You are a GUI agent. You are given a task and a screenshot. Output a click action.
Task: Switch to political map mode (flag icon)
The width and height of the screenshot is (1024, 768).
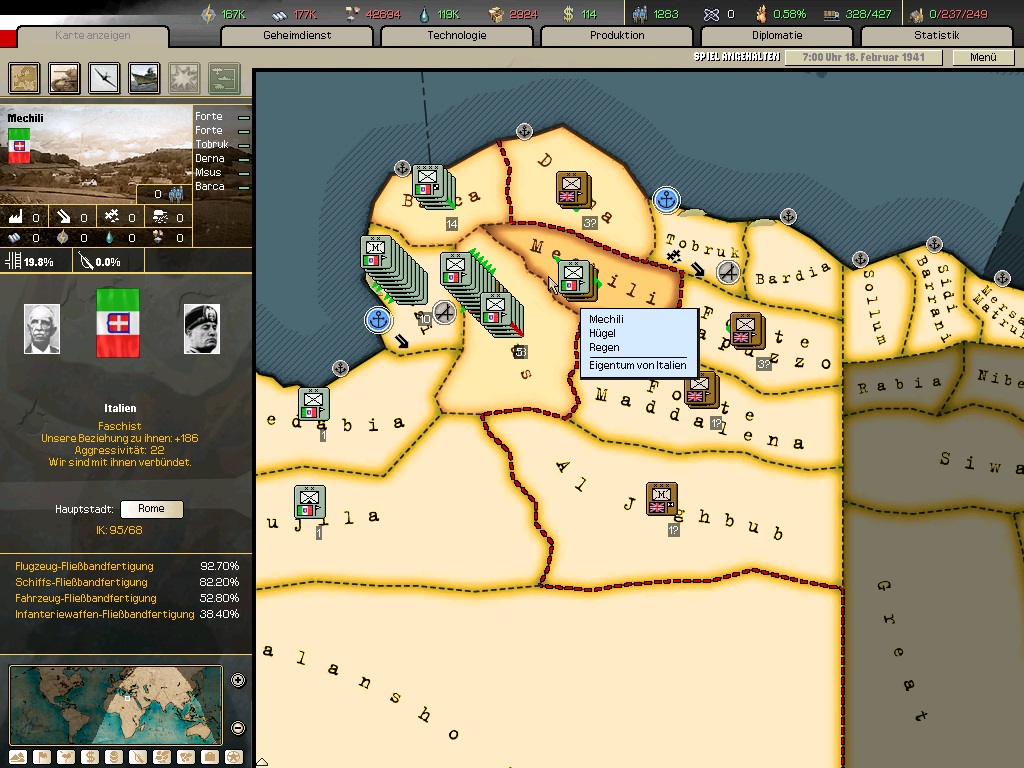[x=42, y=757]
